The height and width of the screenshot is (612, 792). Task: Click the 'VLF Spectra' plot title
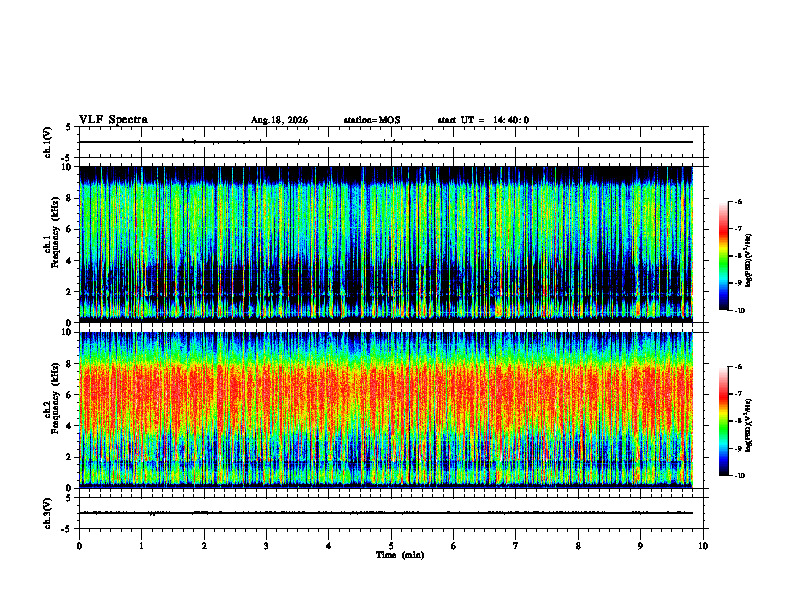pyautogui.click(x=113, y=120)
